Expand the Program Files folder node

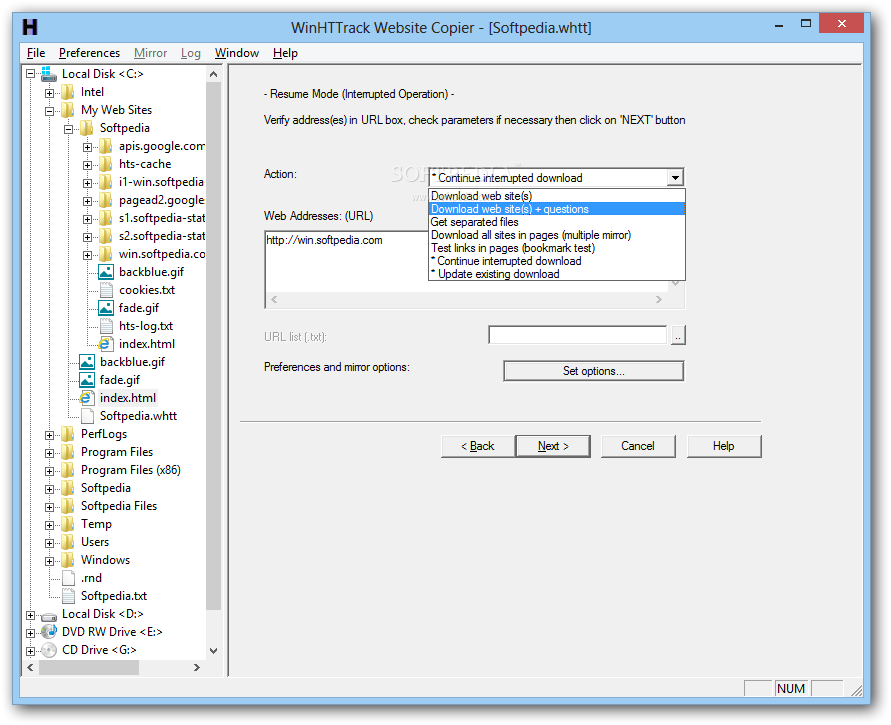[x=49, y=453]
